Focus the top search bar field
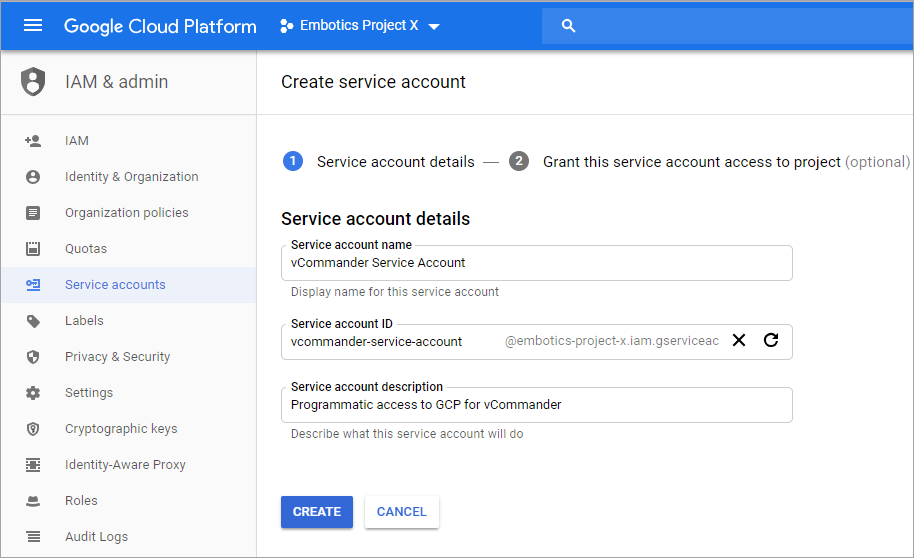 pos(727,26)
